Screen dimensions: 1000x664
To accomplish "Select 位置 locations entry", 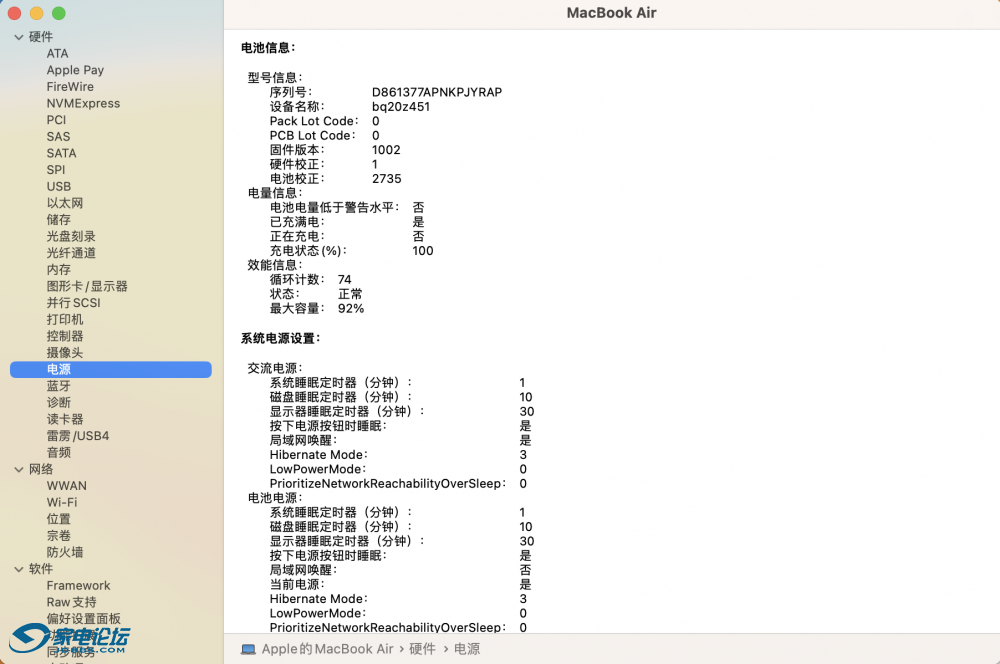I will tap(59, 519).
